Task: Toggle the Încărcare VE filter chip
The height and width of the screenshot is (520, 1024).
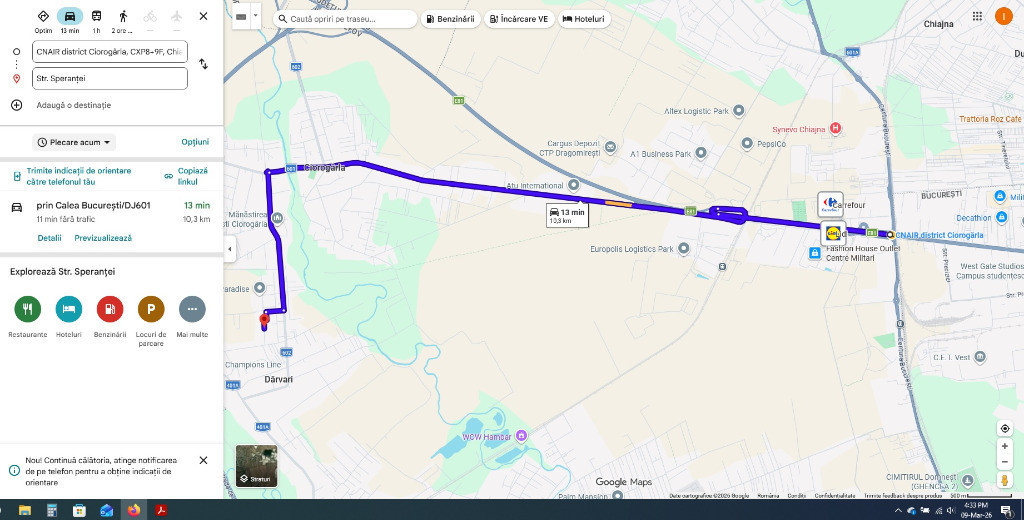Action: pos(519,19)
